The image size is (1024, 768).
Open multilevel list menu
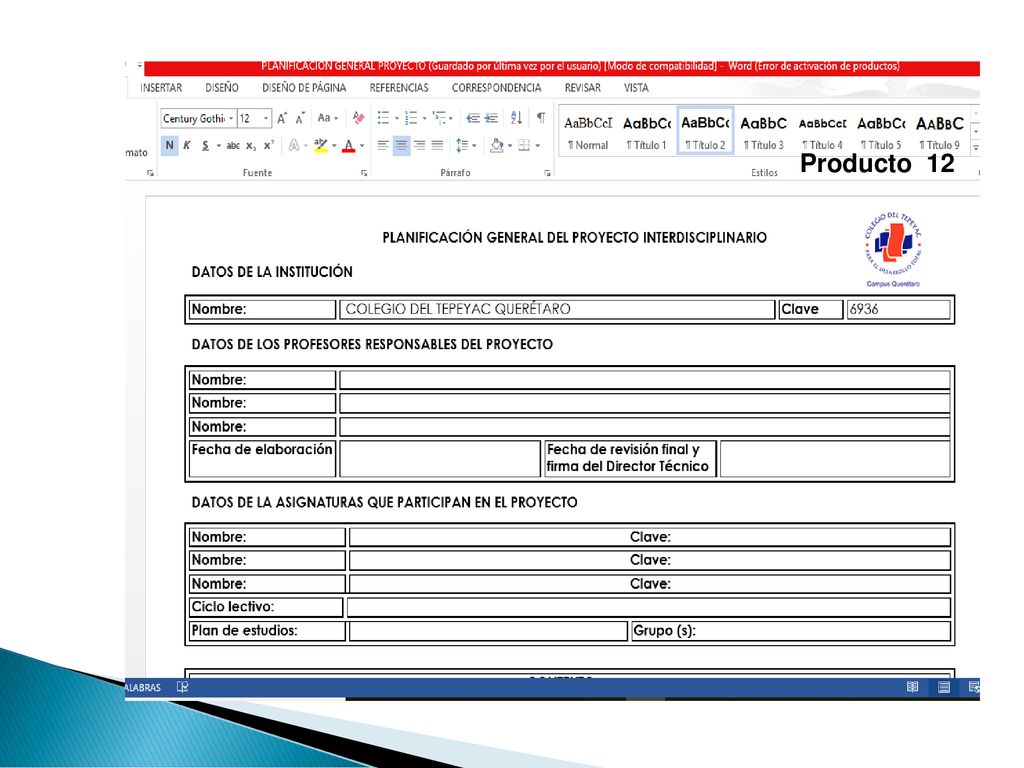pyautogui.click(x=442, y=118)
